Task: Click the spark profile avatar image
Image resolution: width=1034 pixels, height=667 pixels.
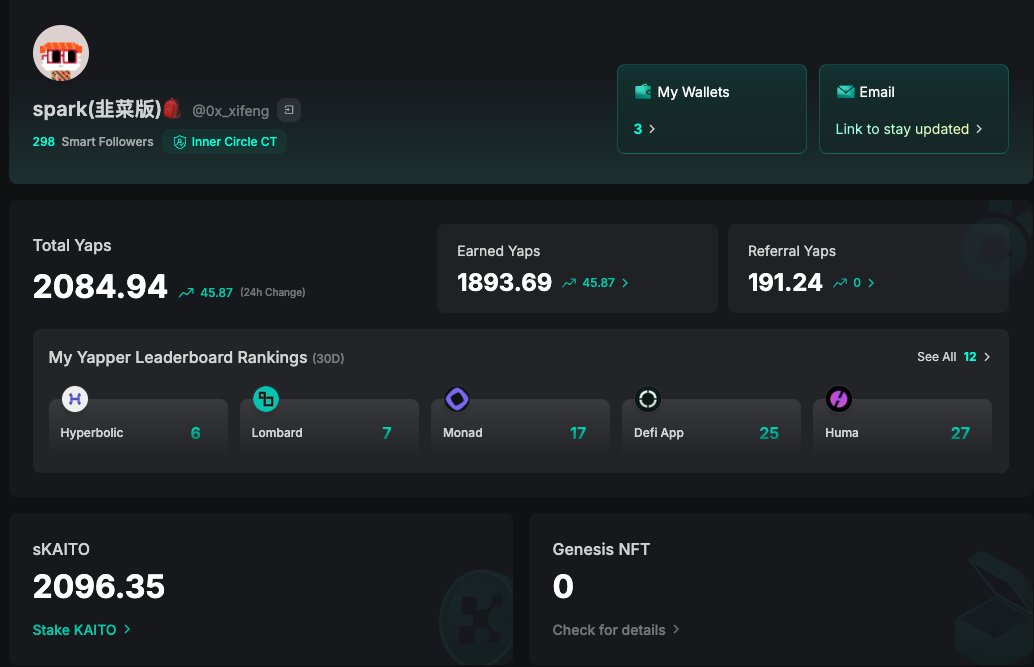Action: coord(61,53)
